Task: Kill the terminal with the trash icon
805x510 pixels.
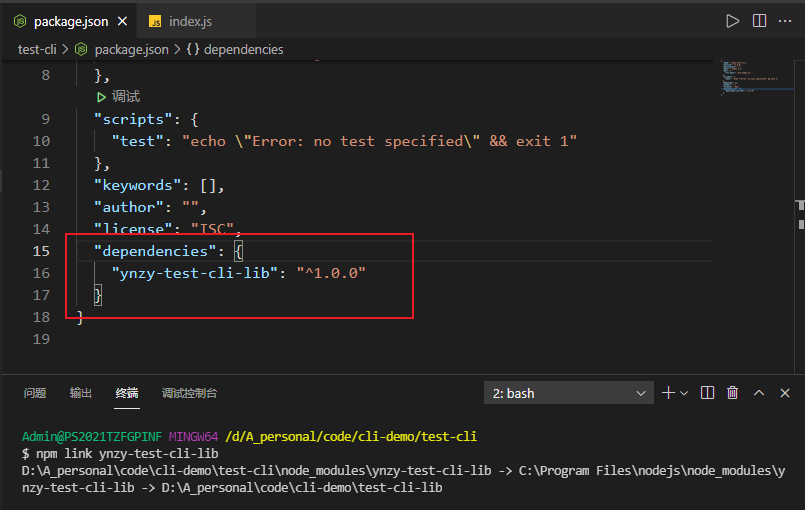Action: [x=733, y=393]
